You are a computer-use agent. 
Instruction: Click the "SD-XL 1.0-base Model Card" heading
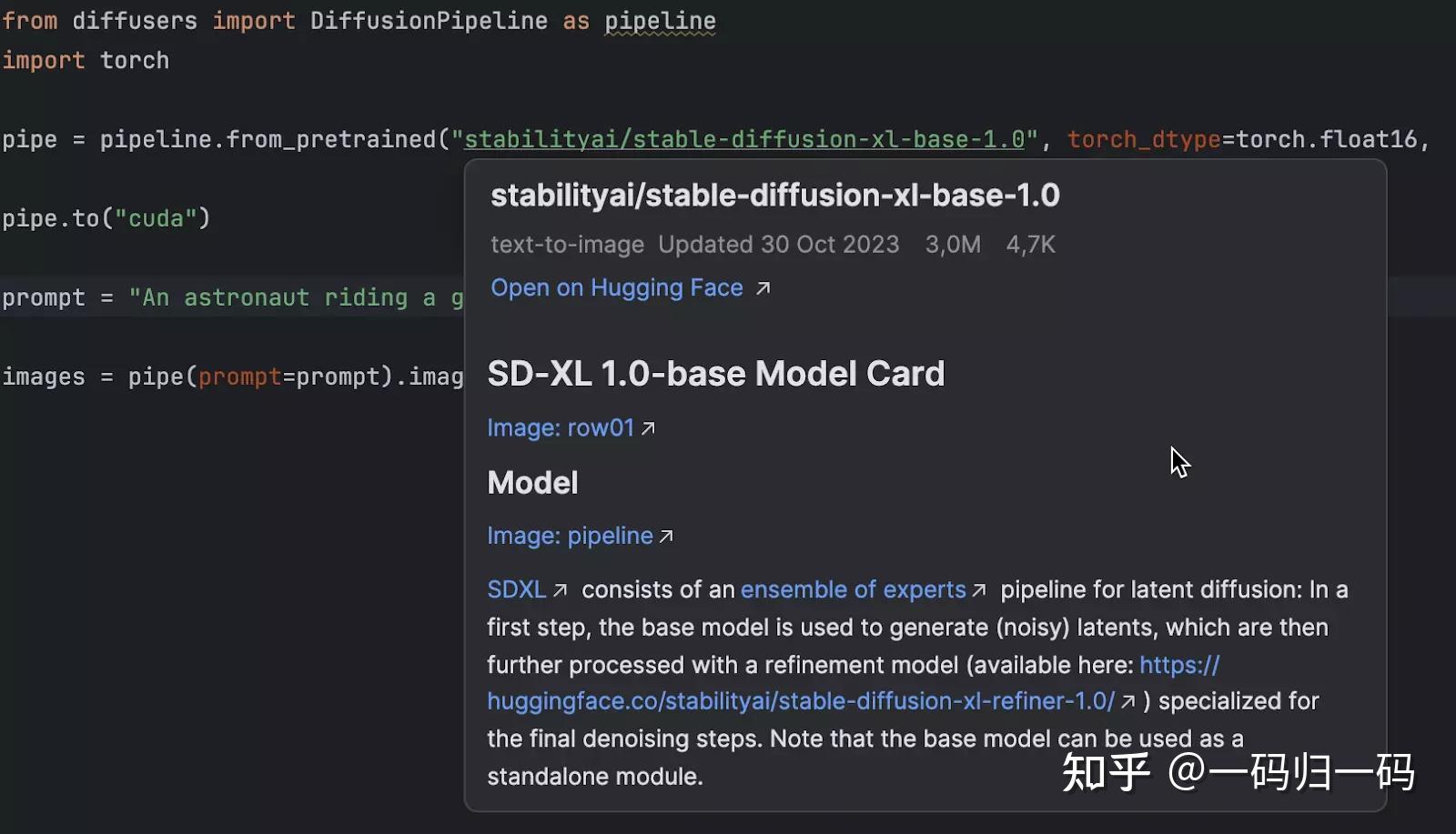pos(716,373)
